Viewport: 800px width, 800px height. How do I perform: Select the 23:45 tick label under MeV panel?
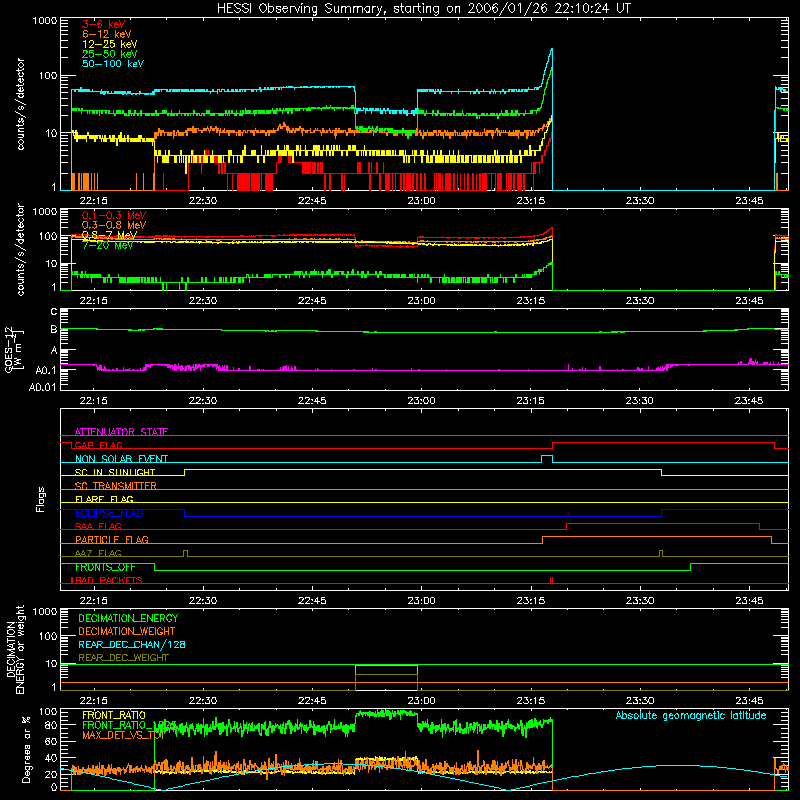(749, 301)
